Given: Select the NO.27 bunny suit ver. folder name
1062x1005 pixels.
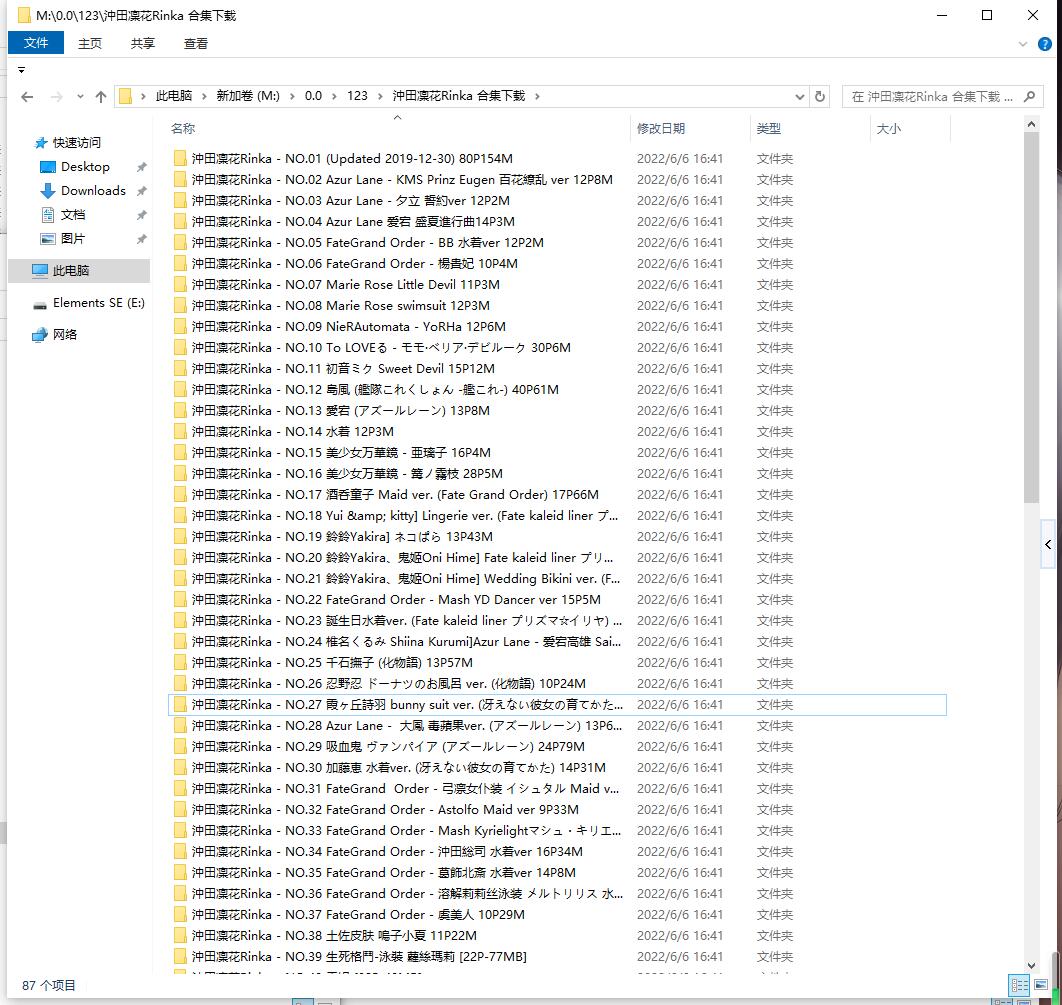Looking at the screenshot, I should pyautogui.click(x=407, y=704).
